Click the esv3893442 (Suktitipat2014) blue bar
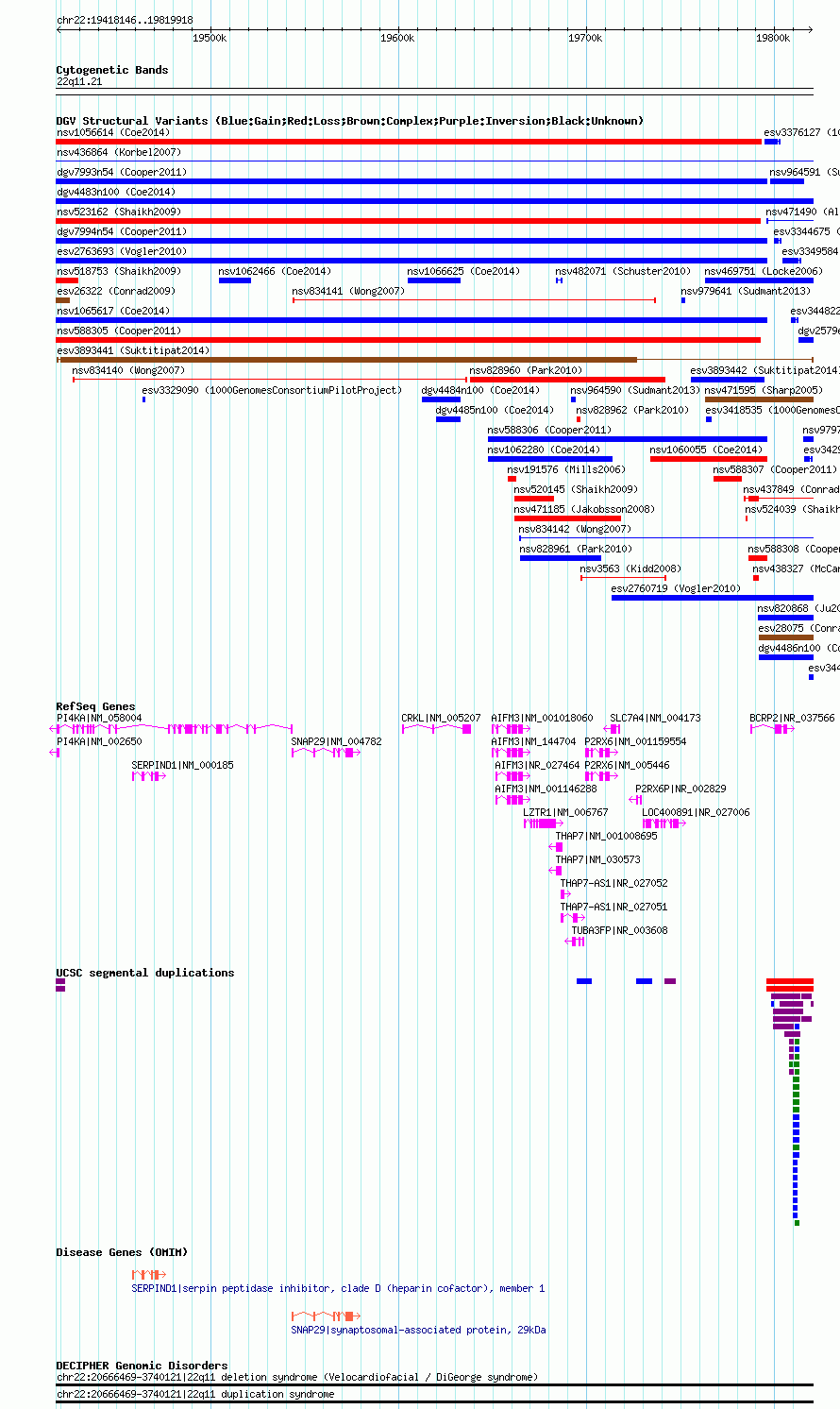The height and width of the screenshot is (1409, 840). click(x=728, y=380)
